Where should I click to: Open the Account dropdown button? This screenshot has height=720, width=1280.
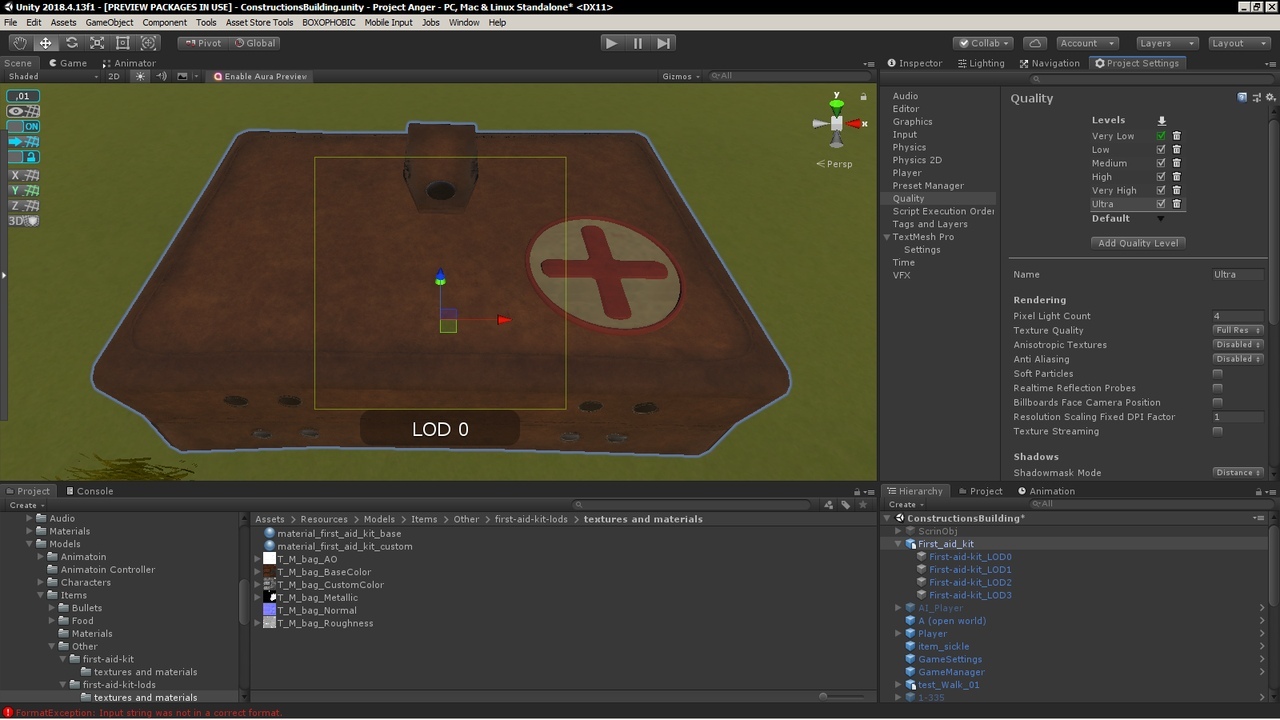tap(1087, 43)
